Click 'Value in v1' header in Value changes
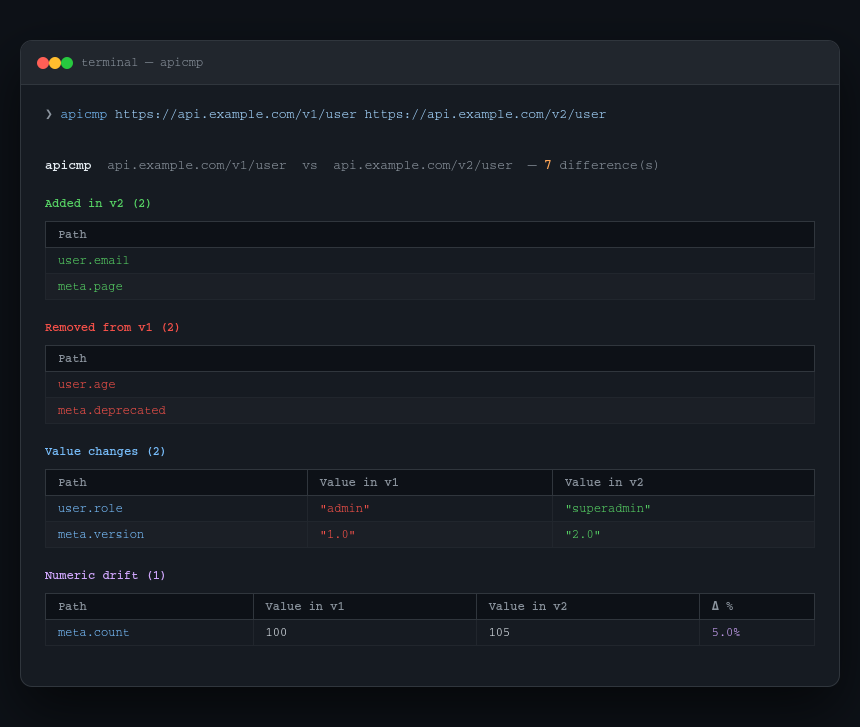Image resolution: width=860 pixels, height=727 pixels. point(429,482)
